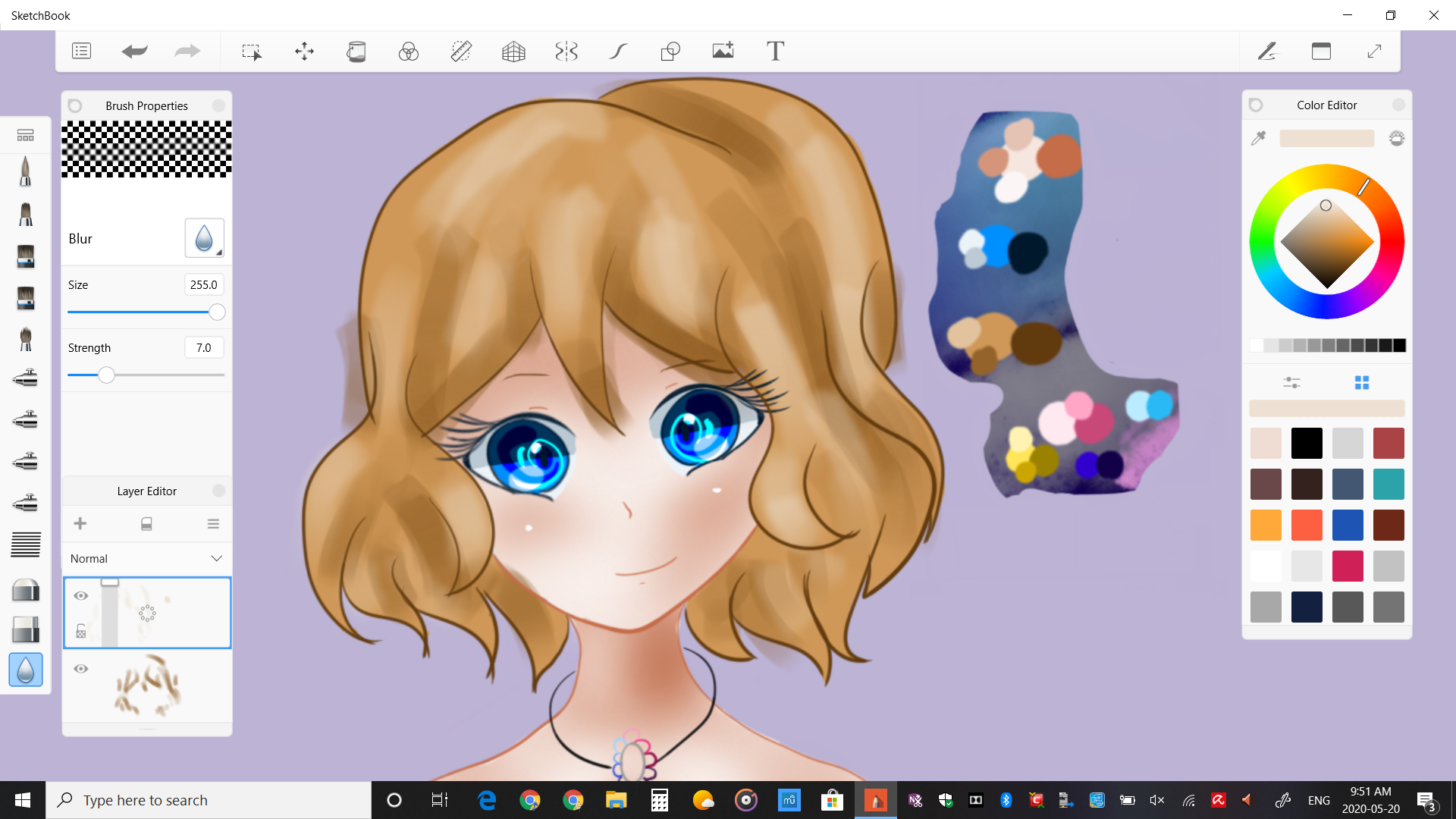Viewport: 1456px width, 819px height.
Task: Open Microsoft Edge from taskbar
Action: pyautogui.click(x=486, y=800)
